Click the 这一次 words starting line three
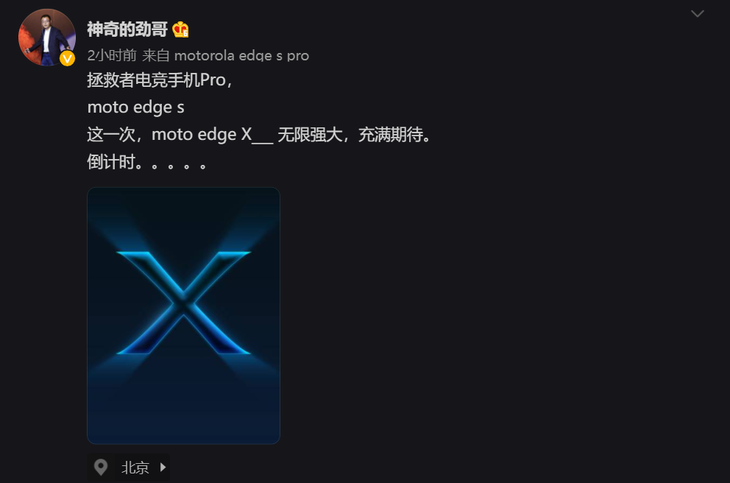730x483 pixels. 111,135
